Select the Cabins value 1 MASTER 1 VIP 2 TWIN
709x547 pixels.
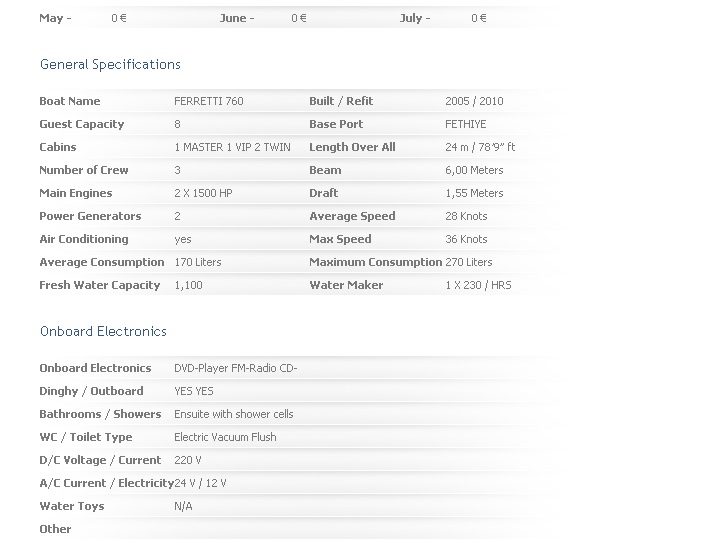[232, 147]
